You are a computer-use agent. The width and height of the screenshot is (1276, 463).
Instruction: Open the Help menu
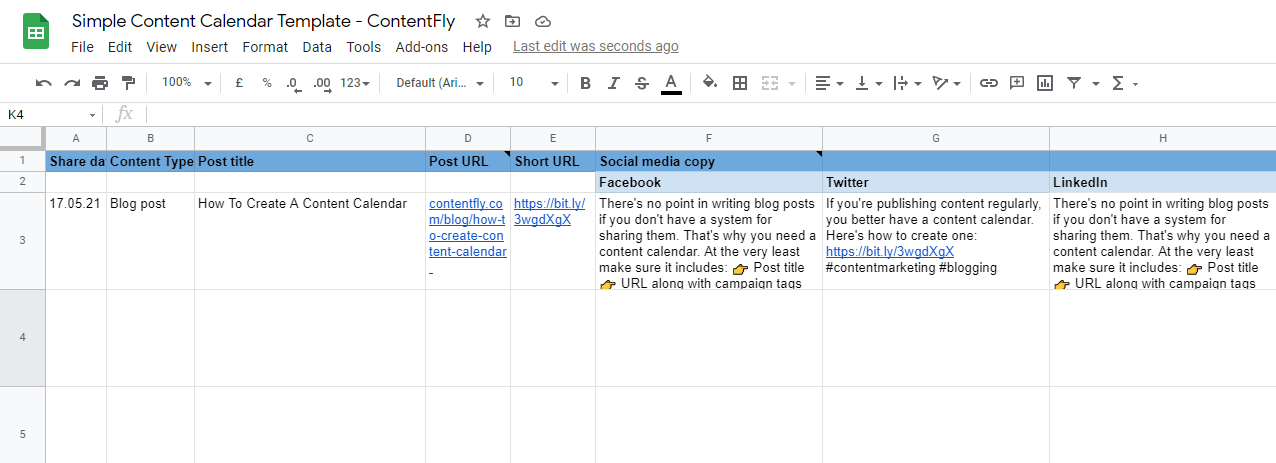[477, 47]
